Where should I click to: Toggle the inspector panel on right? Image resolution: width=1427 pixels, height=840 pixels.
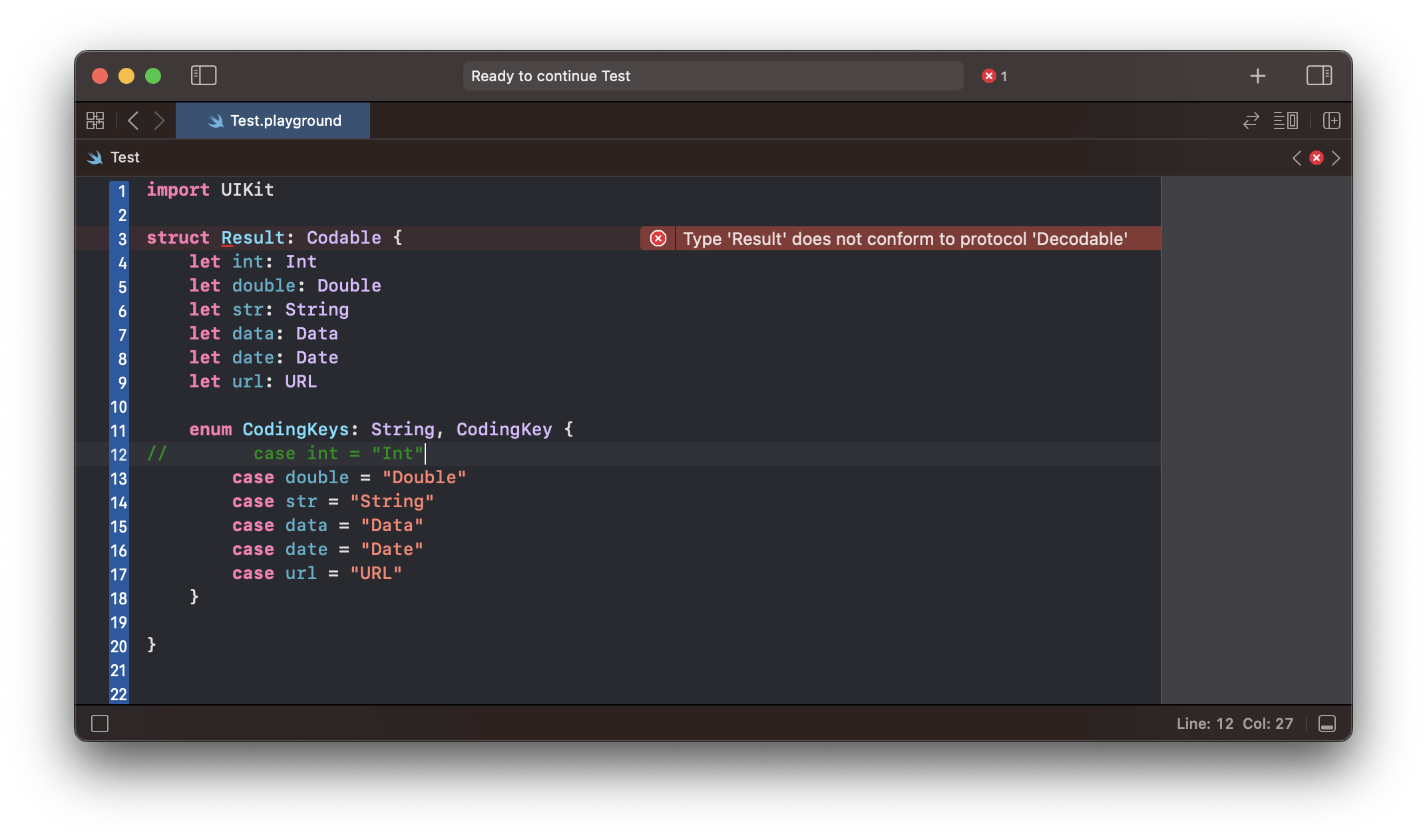pos(1319,75)
